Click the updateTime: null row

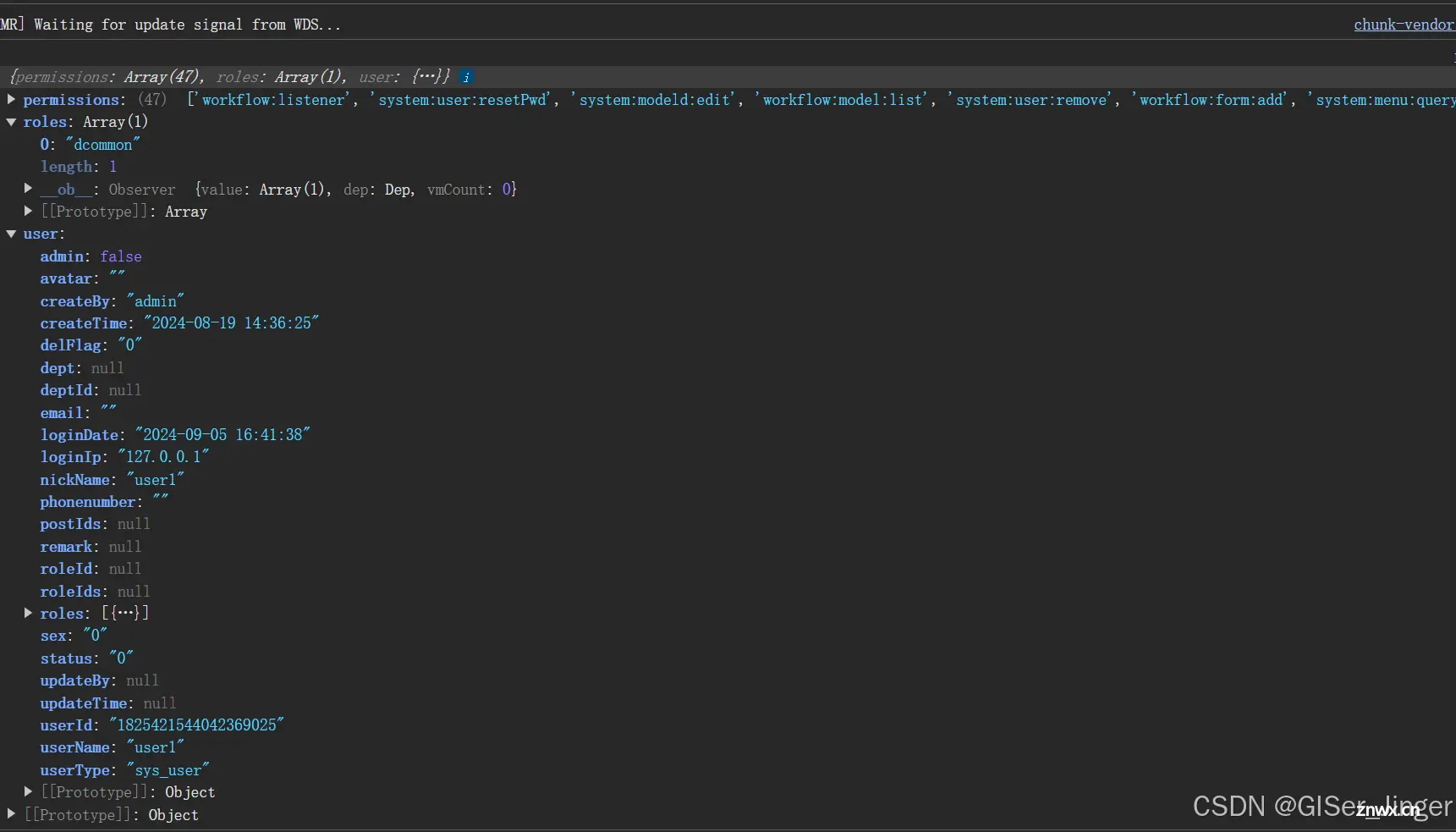(x=108, y=703)
